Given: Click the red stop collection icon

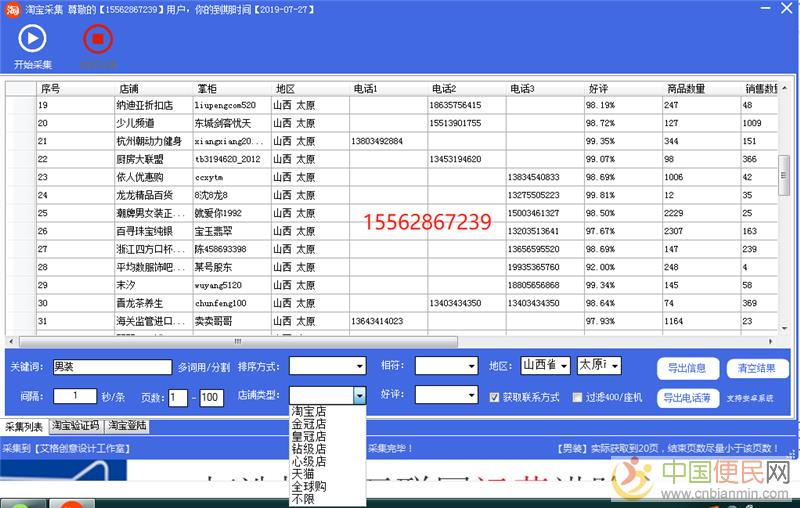Looking at the screenshot, I should (x=98, y=39).
